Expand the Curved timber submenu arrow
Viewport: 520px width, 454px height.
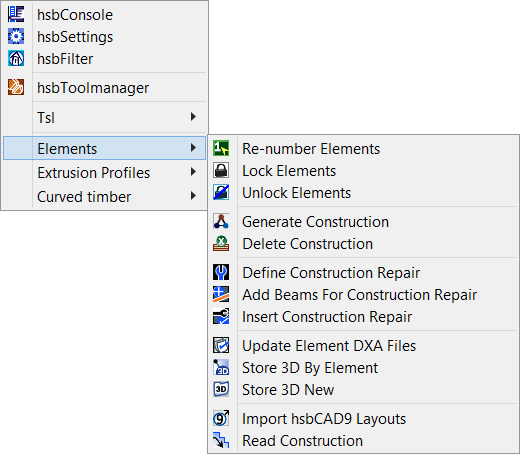click(193, 196)
